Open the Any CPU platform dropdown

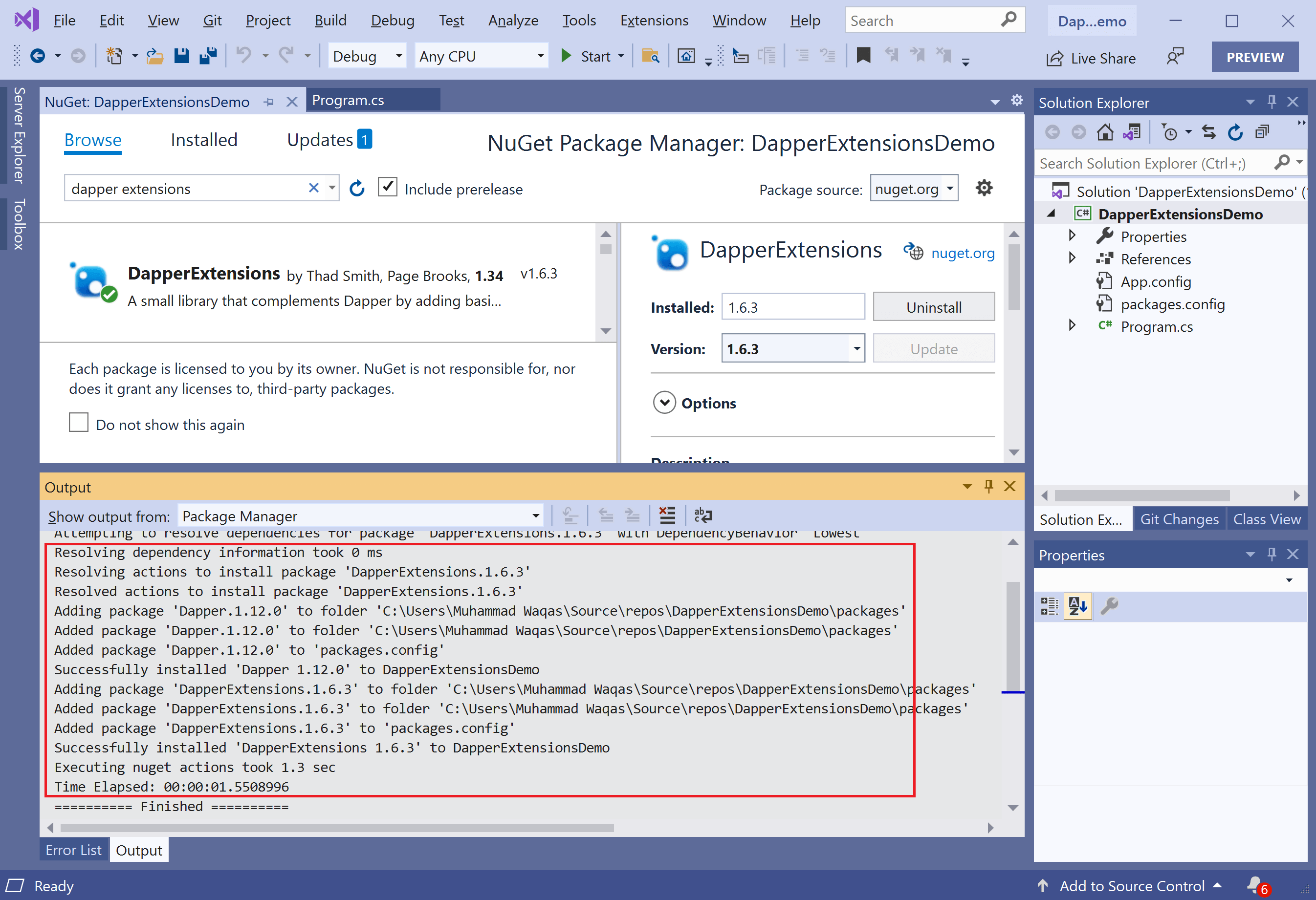pos(481,56)
